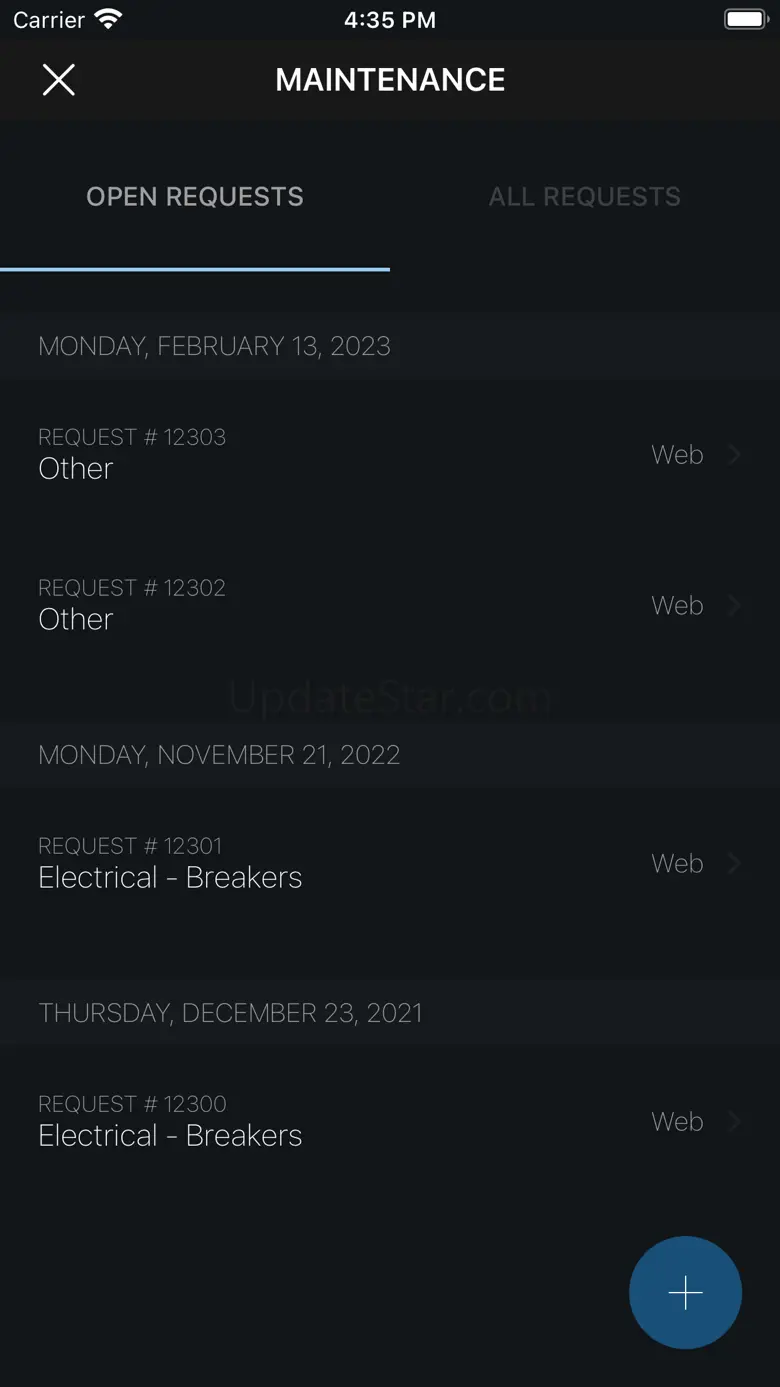Tap the Wi-Fi icon in status bar
The image size is (780, 1387).
(x=107, y=20)
